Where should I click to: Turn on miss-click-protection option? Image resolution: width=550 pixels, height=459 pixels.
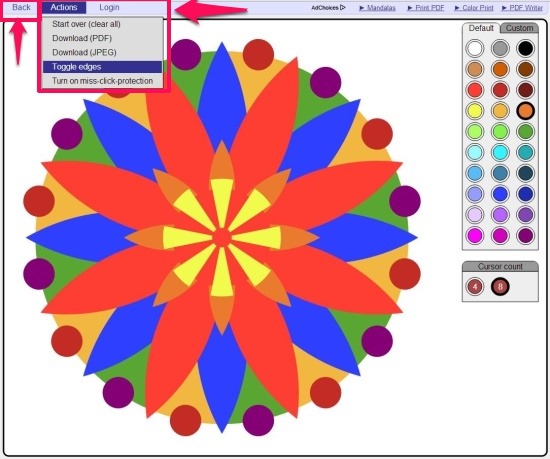pyautogui.click(x=102, y=81)
